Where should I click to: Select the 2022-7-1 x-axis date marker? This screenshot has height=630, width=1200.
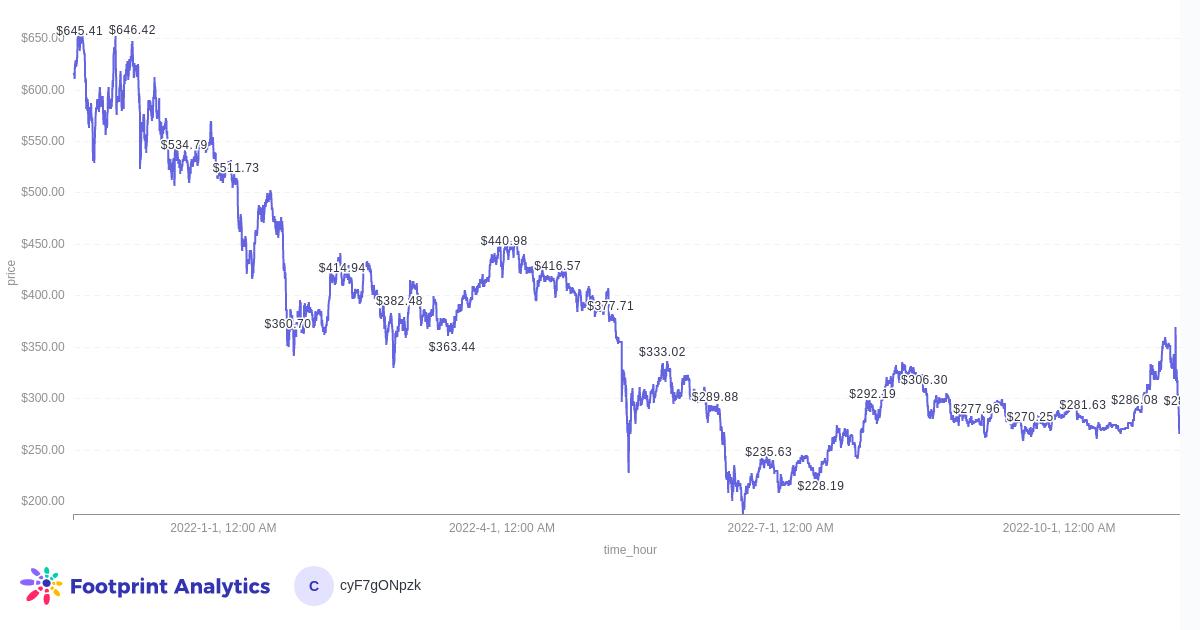(x=780, y=528)
